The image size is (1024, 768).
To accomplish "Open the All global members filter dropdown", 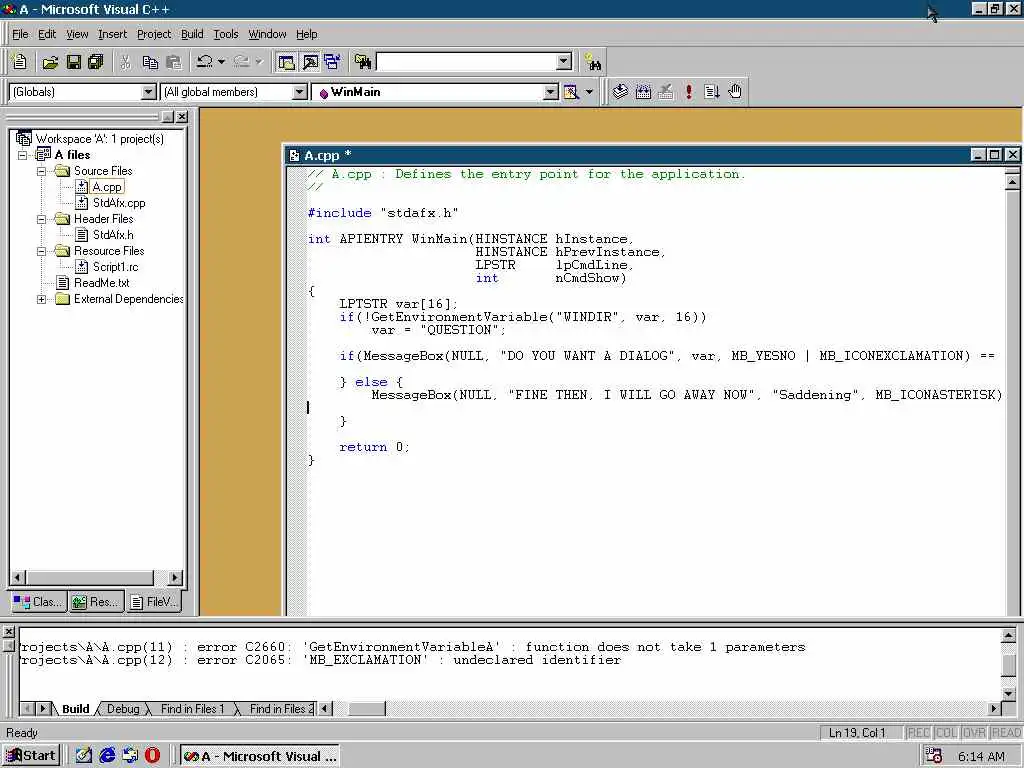I will [300, 92].
